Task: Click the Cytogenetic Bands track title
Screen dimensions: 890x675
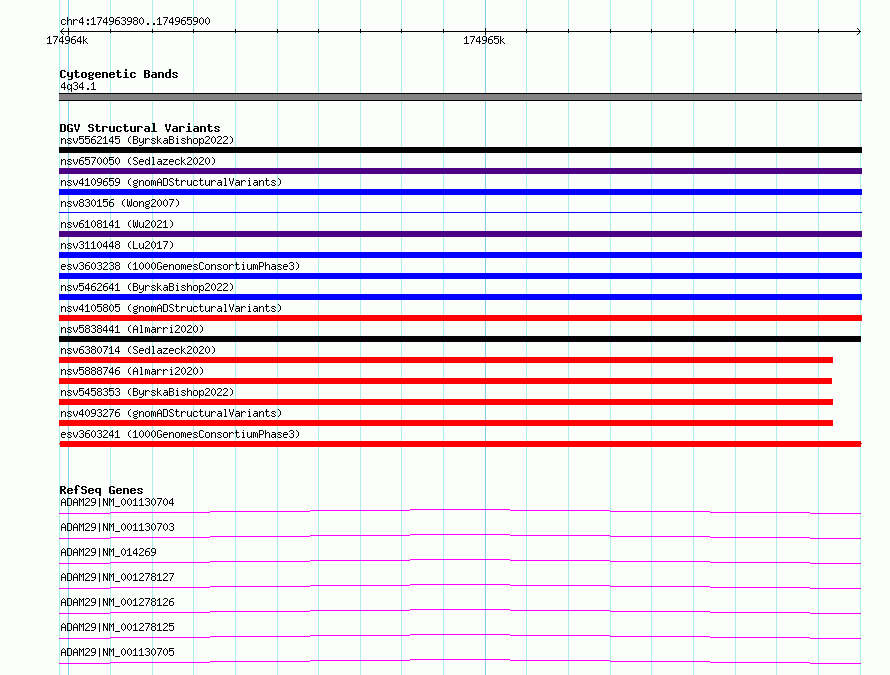Action: pyautogui.click(x=119, y=74)
